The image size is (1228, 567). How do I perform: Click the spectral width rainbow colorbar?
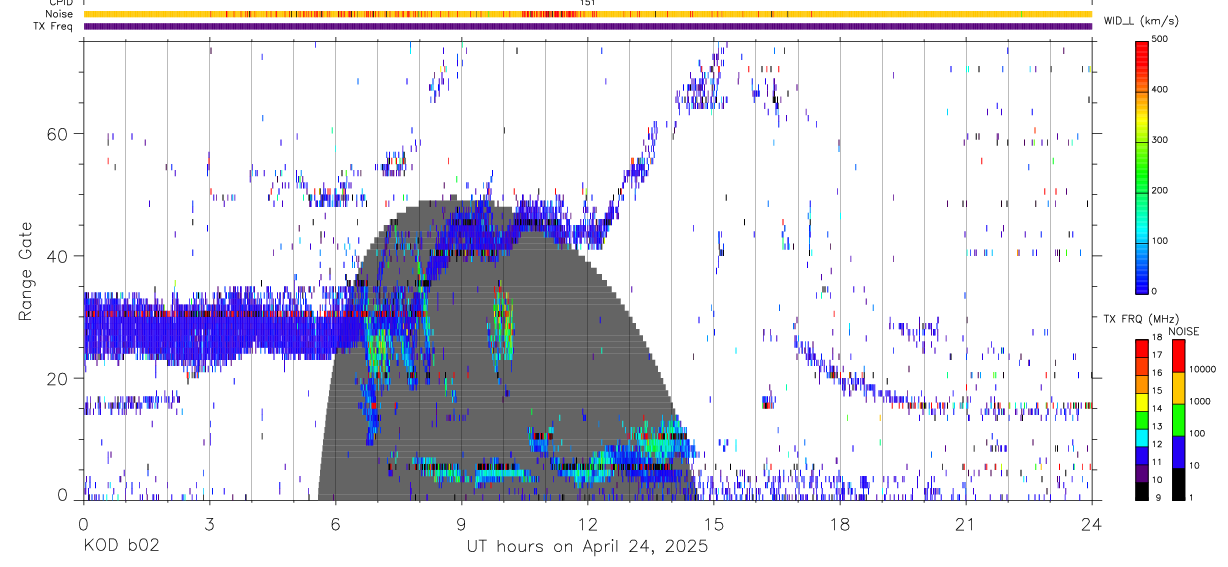tap(1144, 167)
